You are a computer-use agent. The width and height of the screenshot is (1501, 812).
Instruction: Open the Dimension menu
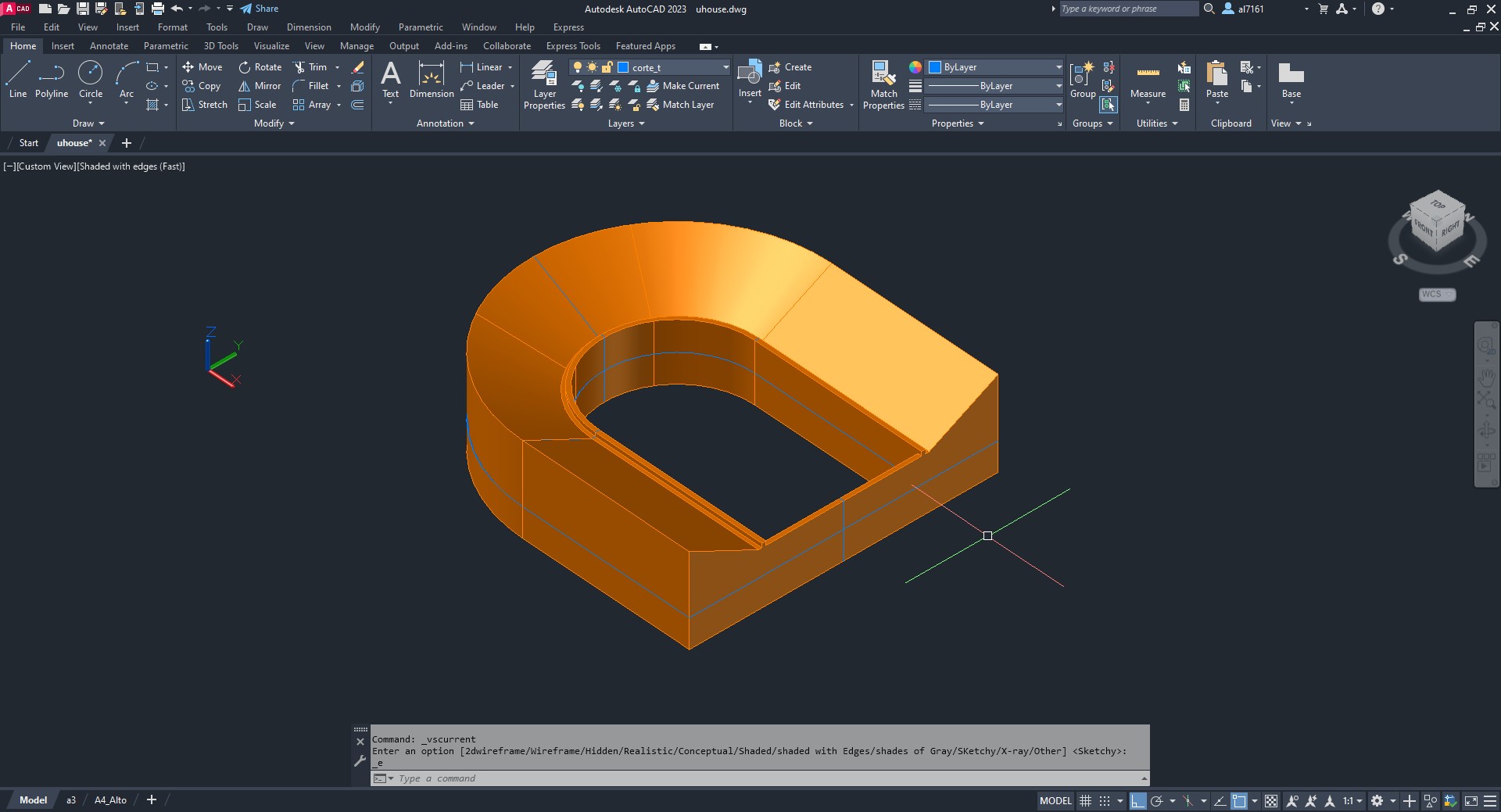tap(309, 27)
